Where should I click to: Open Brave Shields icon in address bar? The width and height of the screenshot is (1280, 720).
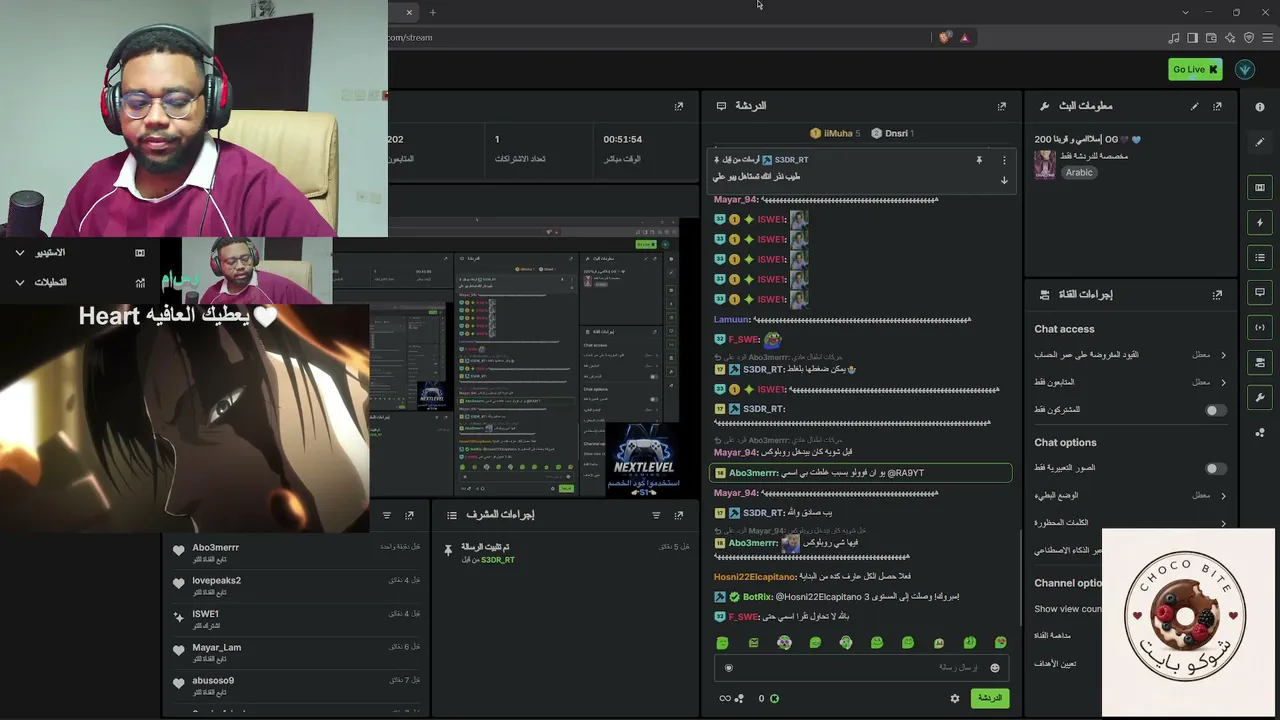[x=945, y=38]
